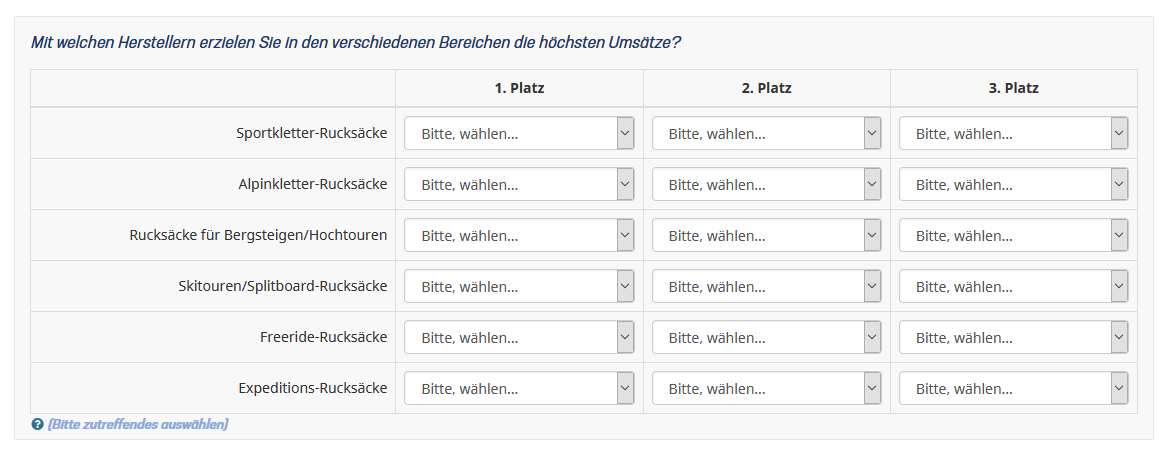The width and height of the screenshot is (1173, 458).
Task: Choose 3. Platz for Alpinkletter-Rucksäcke
Action: tap(1013, 184)
